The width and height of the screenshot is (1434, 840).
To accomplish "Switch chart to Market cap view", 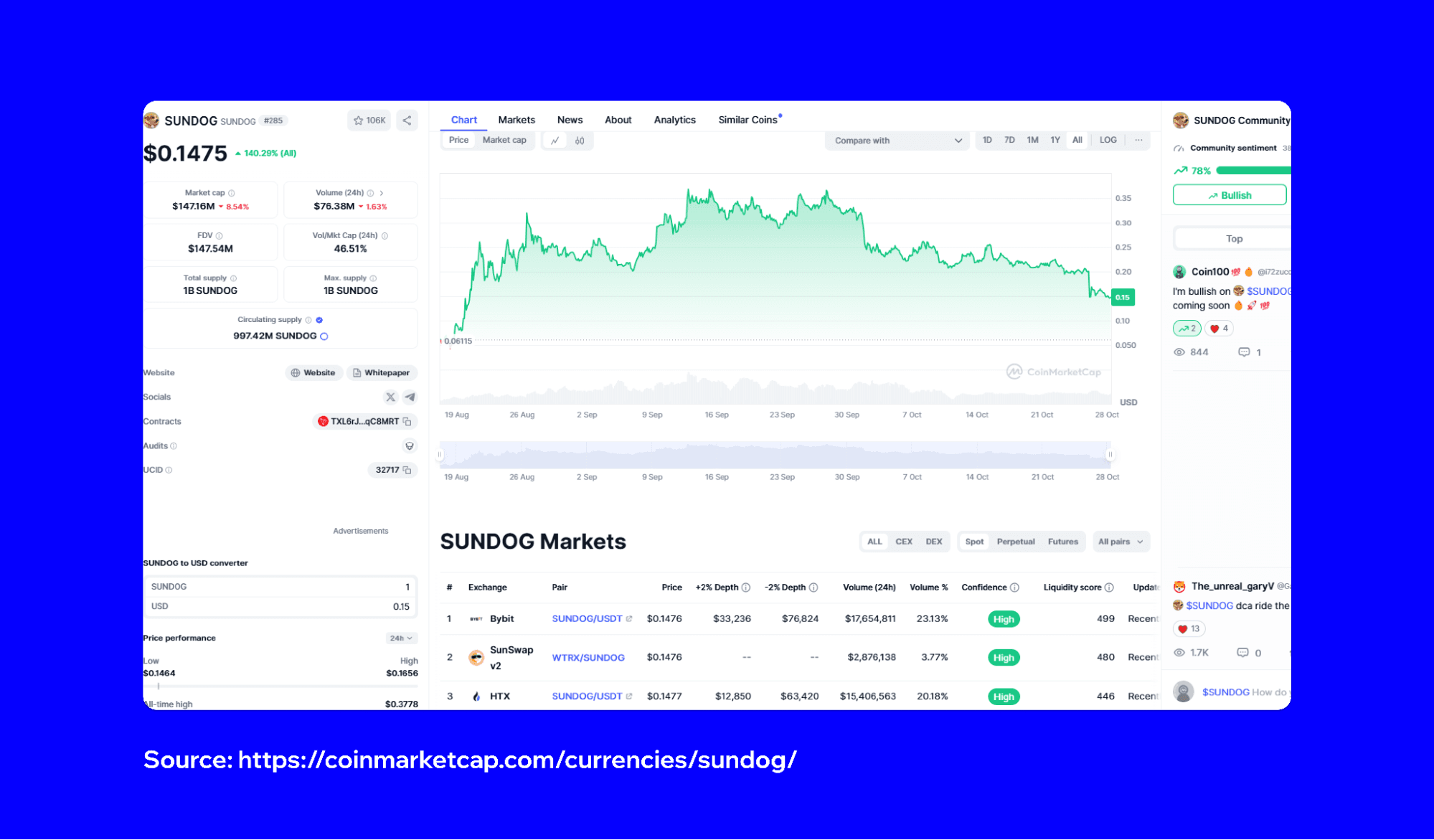I will point(504,141).
